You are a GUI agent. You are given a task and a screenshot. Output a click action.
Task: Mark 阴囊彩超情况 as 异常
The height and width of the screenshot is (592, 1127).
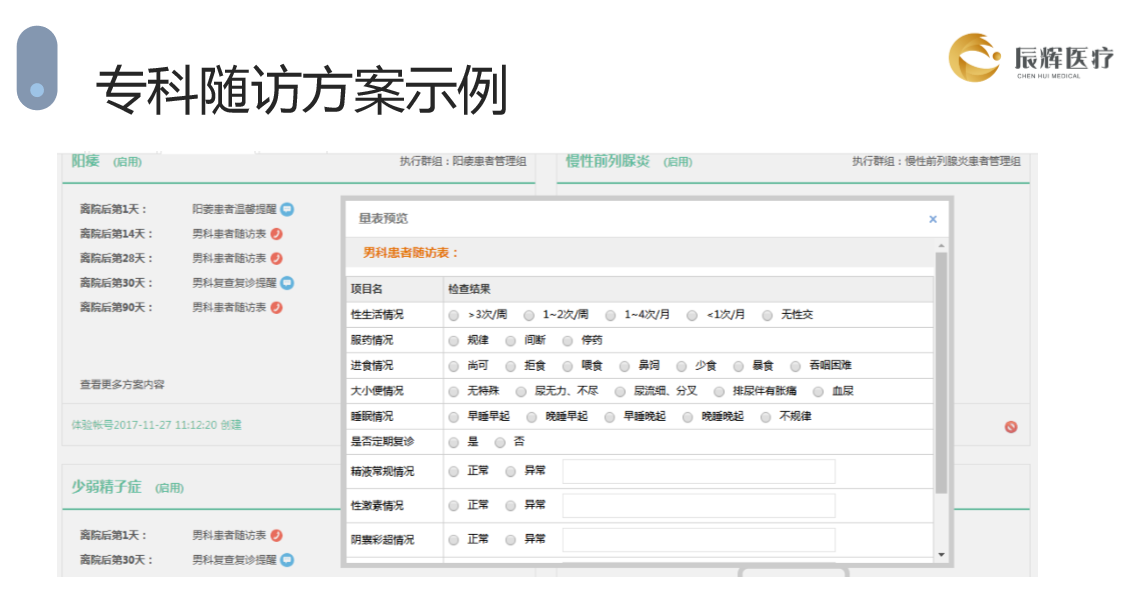(x=510, y=540)
